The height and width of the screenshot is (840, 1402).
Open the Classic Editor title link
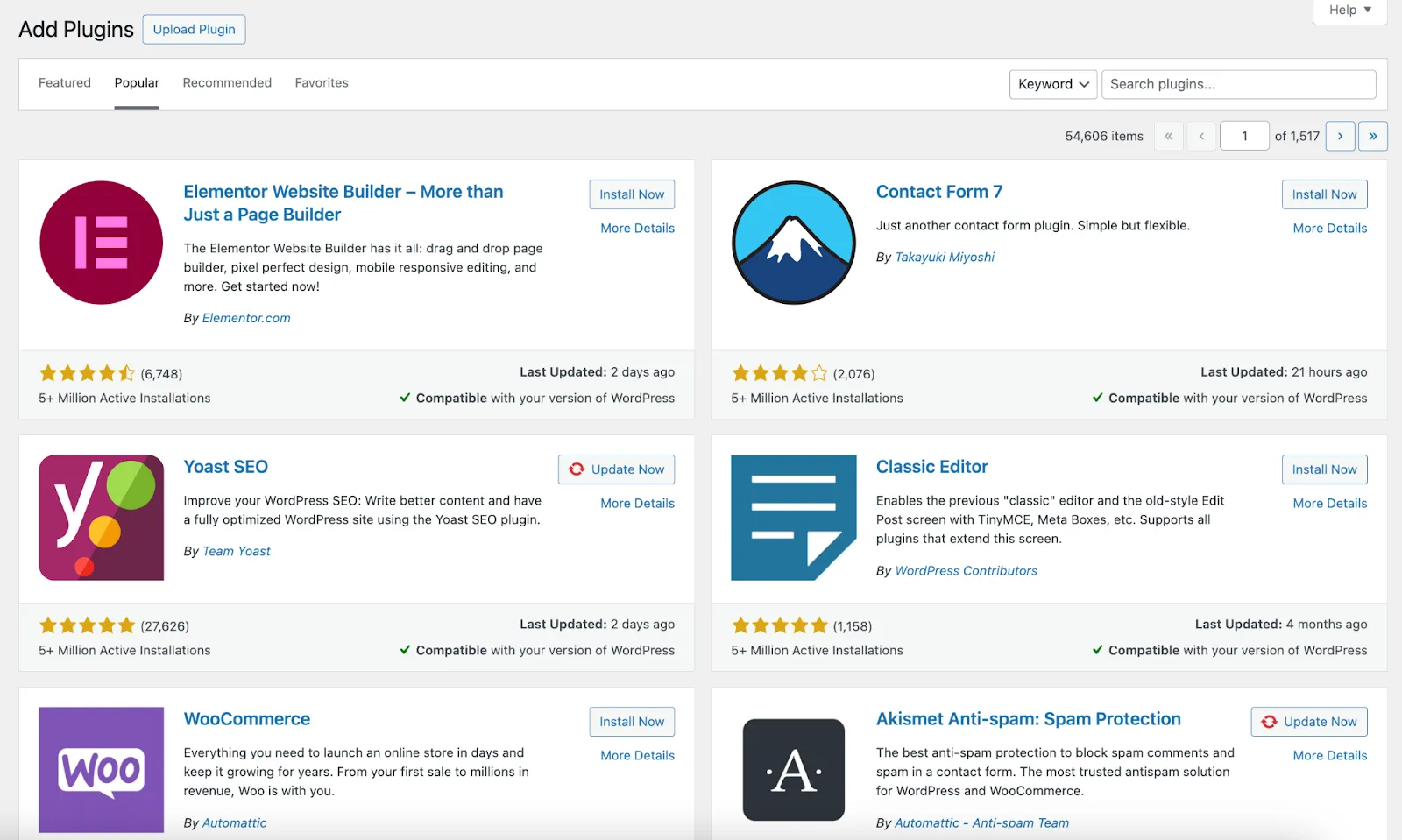pyautogui.click(x=932, y=467)
